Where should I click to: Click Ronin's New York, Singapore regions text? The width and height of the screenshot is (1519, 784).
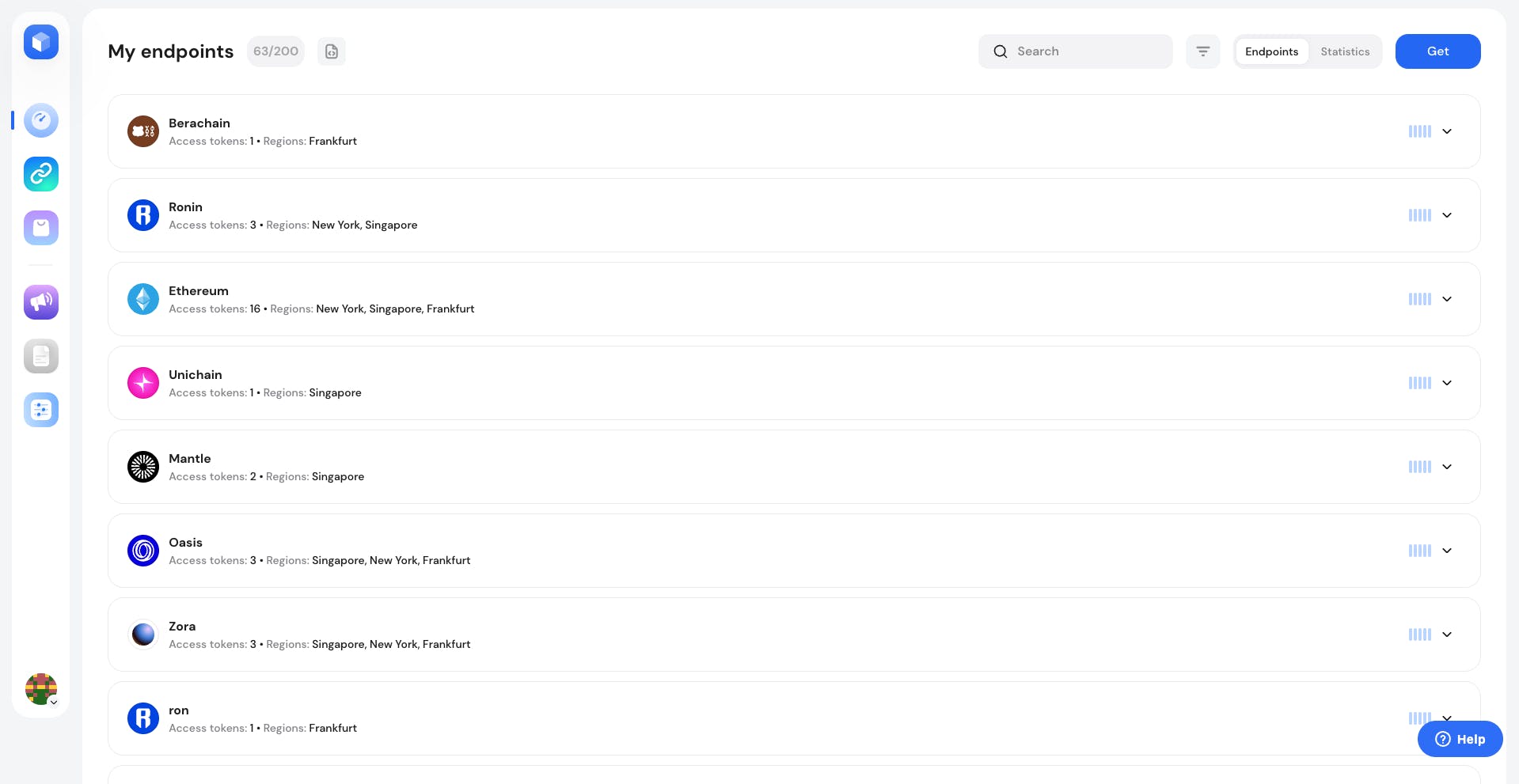tap(365, 225)
